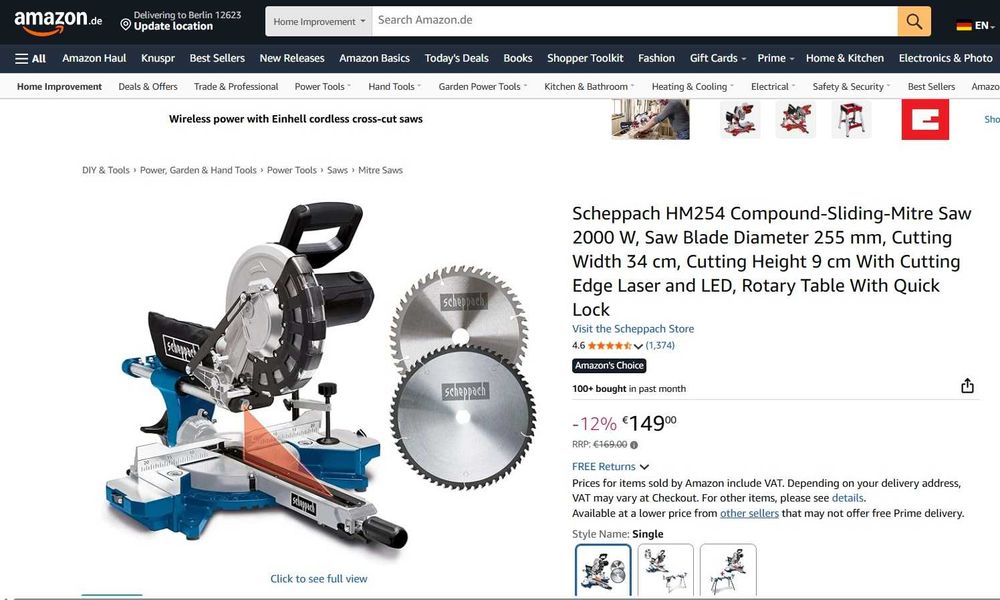Open the All hamburger menu
1000x600 pixels.
tap(30, 59)
